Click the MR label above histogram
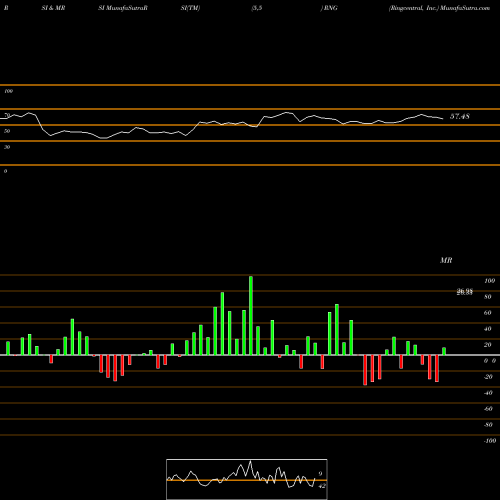Image resolution: width=500 pixels, height=500 pixels. (446, 260)
